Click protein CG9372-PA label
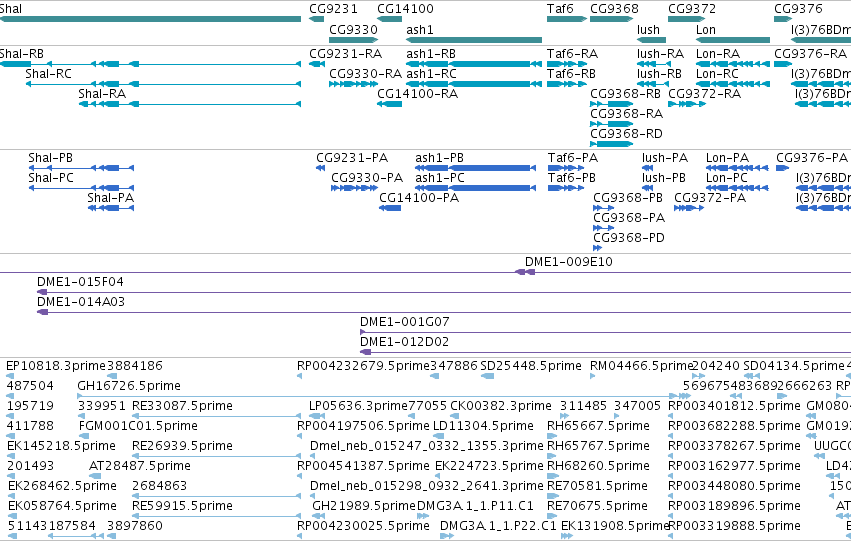 [710, 198]
